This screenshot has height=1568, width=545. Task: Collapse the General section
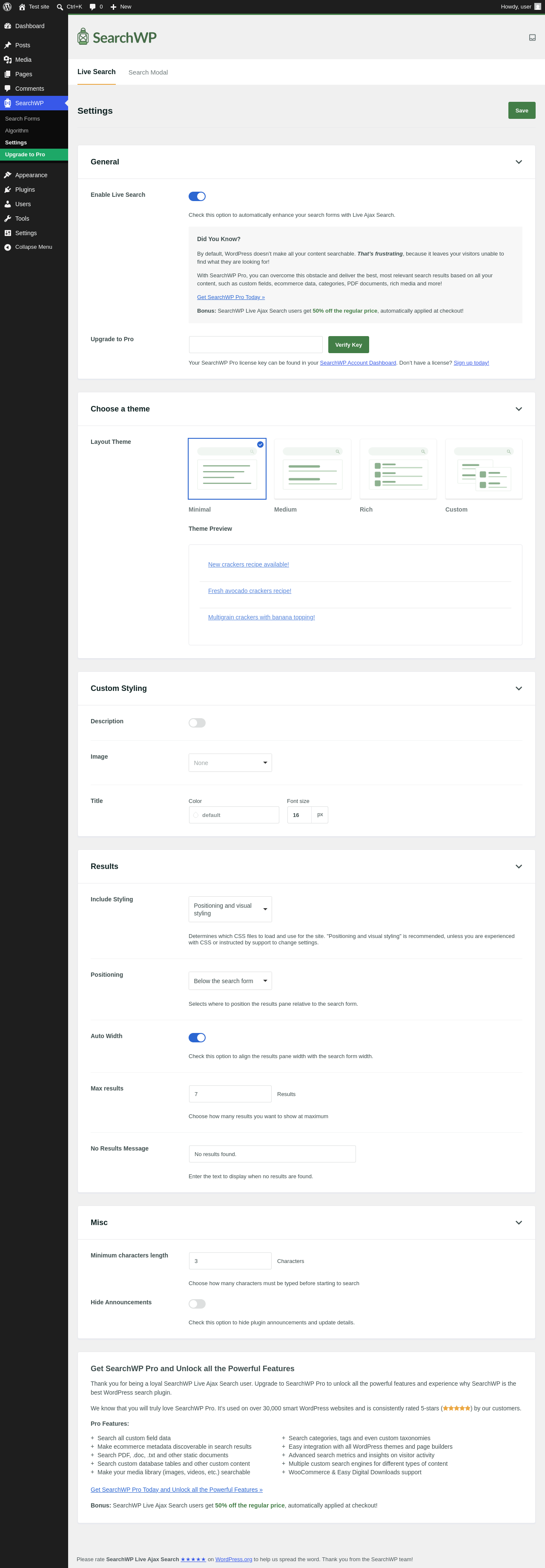coord(519,162)
